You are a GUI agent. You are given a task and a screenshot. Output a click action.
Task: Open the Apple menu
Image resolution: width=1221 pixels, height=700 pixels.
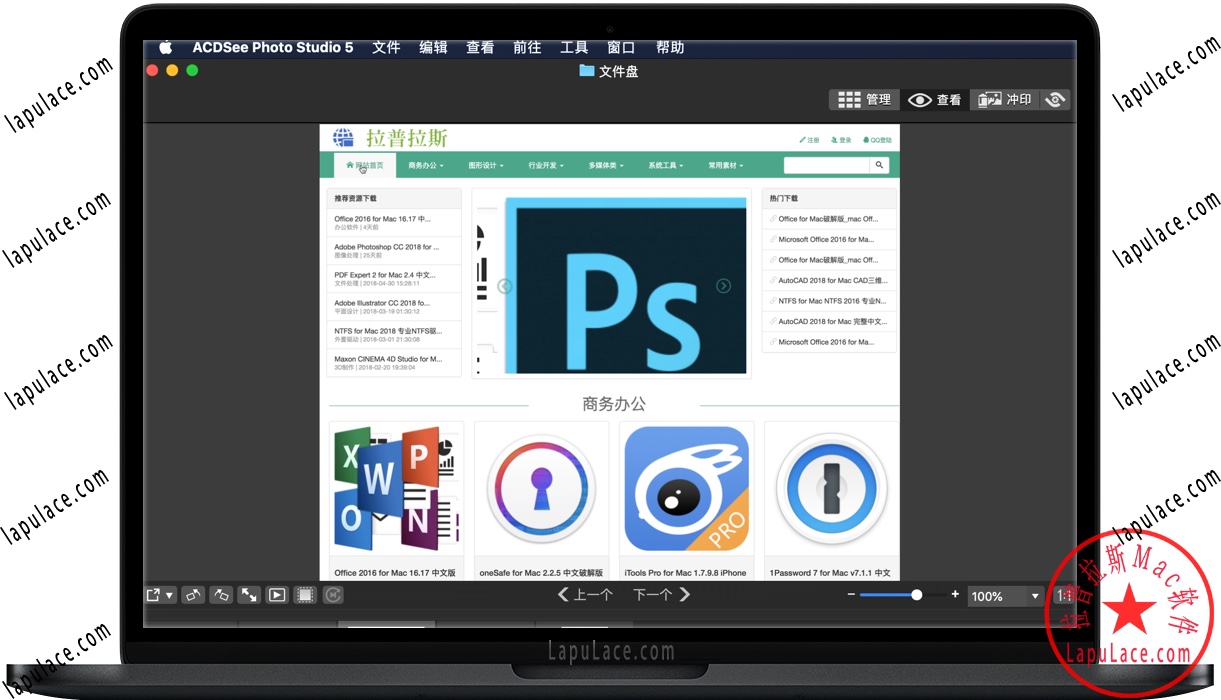click(166, 47)
